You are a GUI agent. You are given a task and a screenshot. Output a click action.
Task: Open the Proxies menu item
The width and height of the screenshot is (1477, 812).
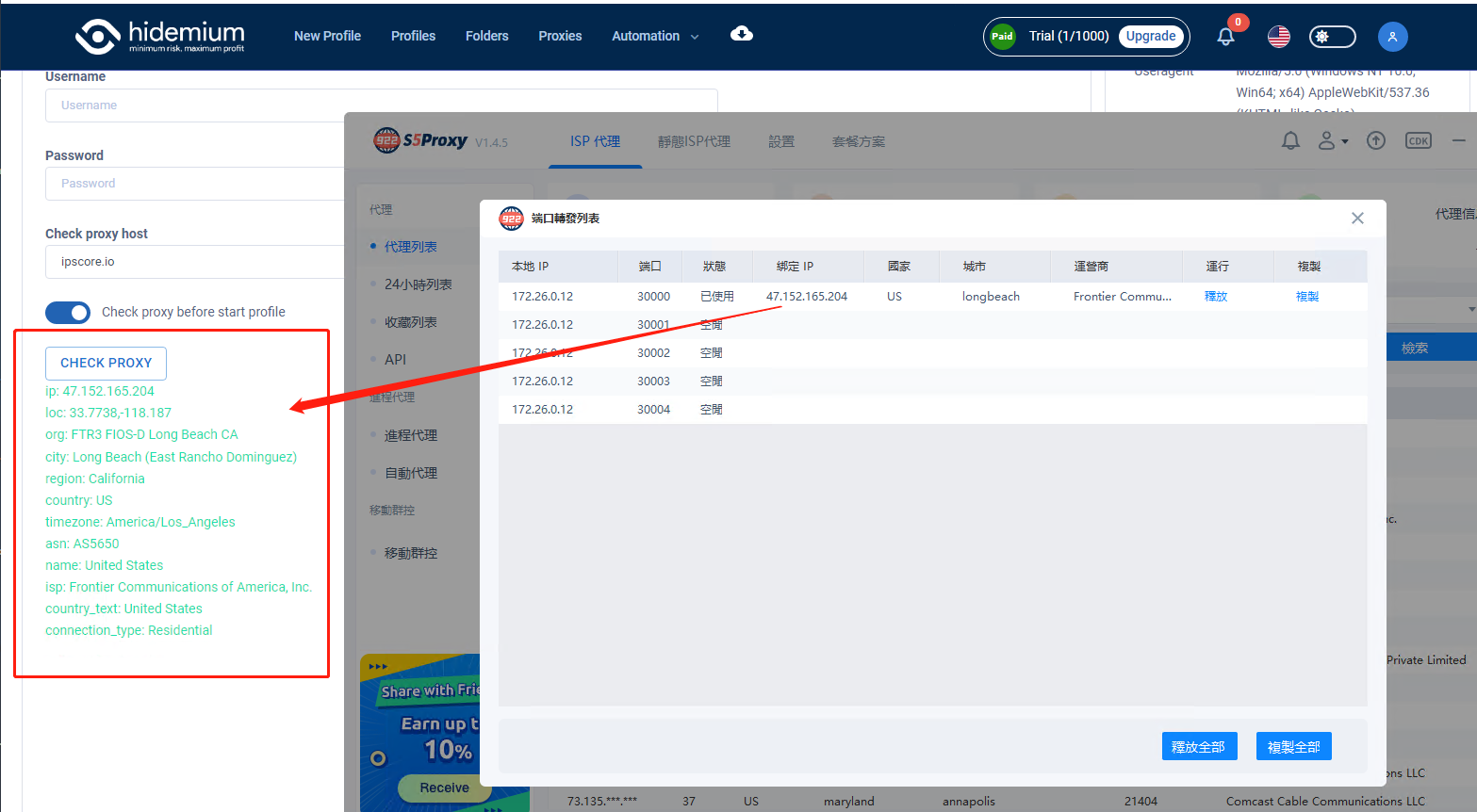coord(560,36)
